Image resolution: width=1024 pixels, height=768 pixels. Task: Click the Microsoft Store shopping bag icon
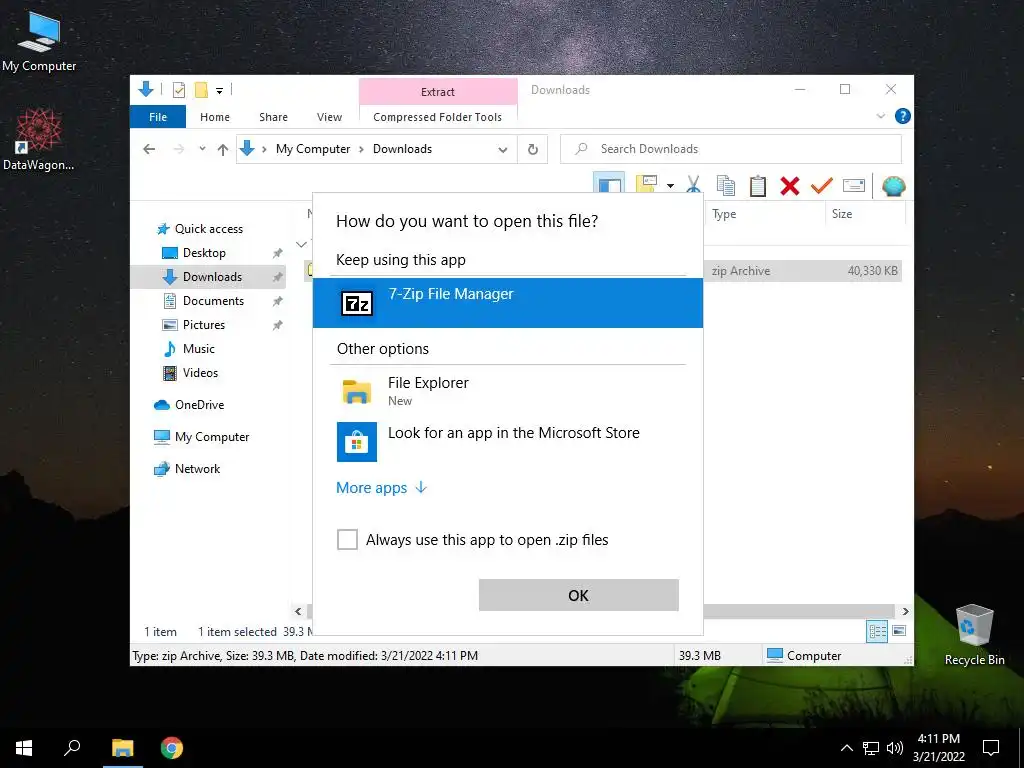pos(357,441)
